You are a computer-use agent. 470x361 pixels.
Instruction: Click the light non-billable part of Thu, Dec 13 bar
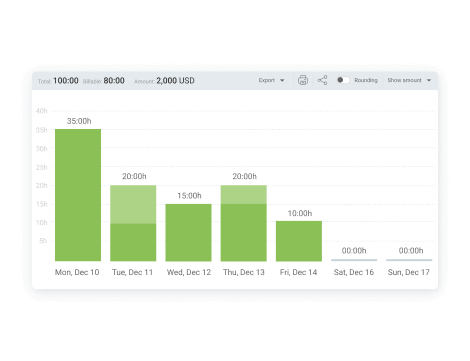click(x=244, y=195)
